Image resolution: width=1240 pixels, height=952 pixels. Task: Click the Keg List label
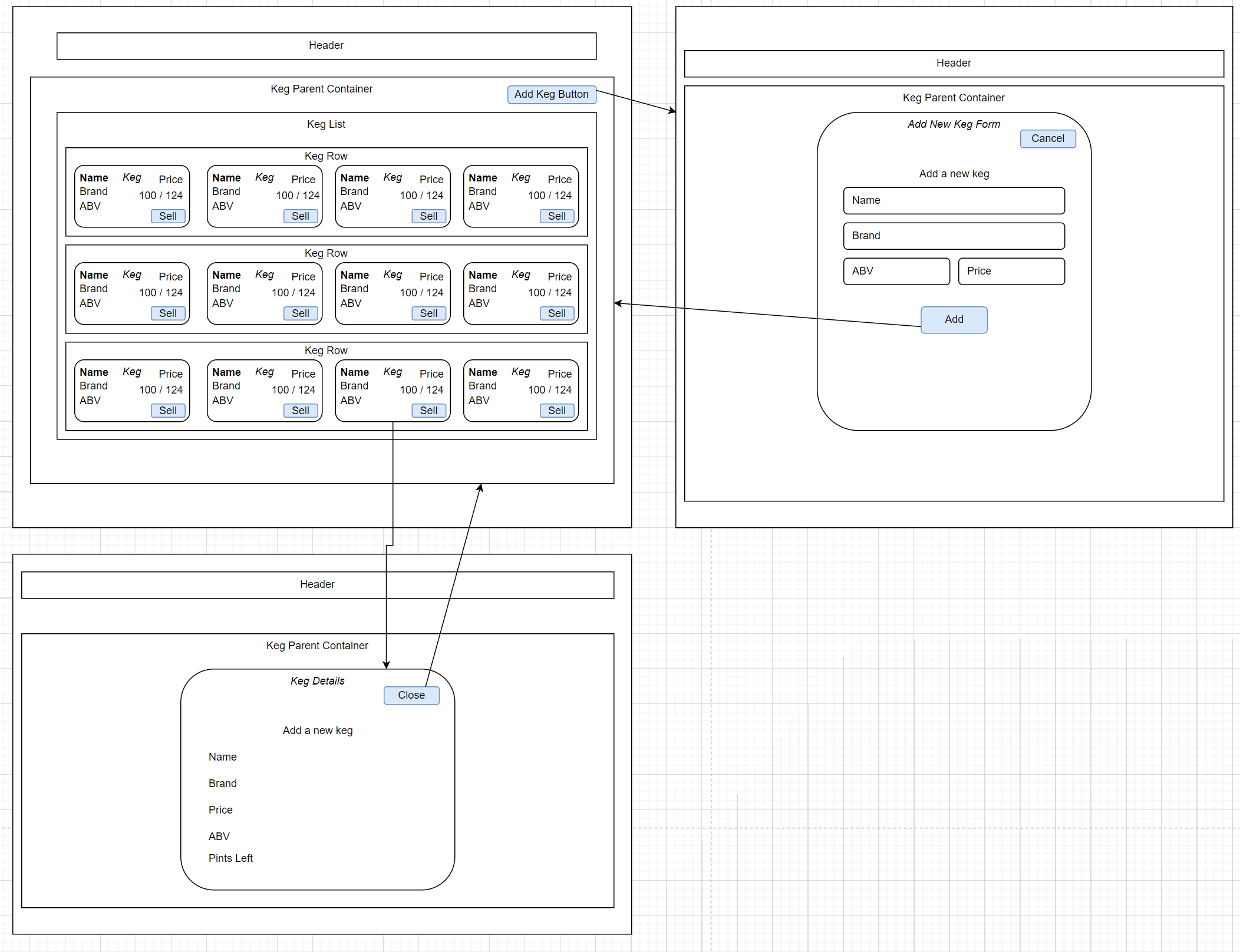326,124
